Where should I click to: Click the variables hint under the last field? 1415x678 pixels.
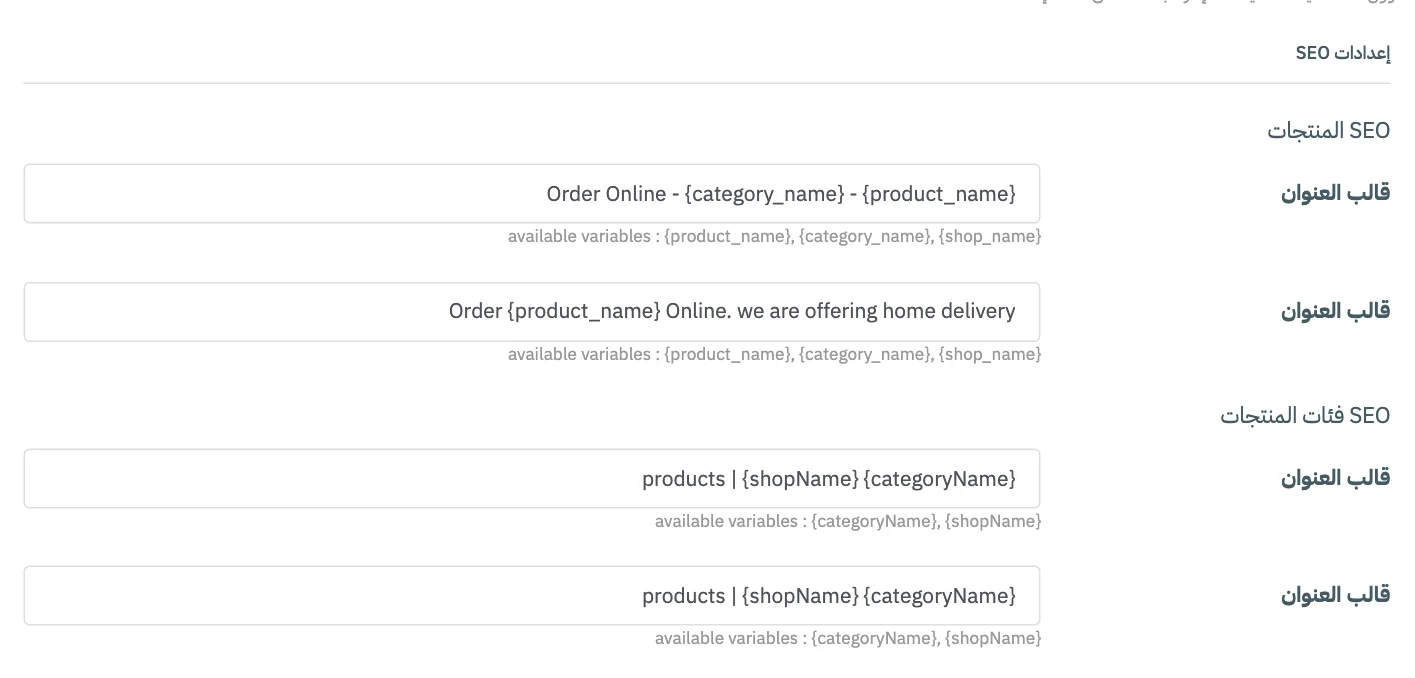pyautogui.click(x=848, y=638)
